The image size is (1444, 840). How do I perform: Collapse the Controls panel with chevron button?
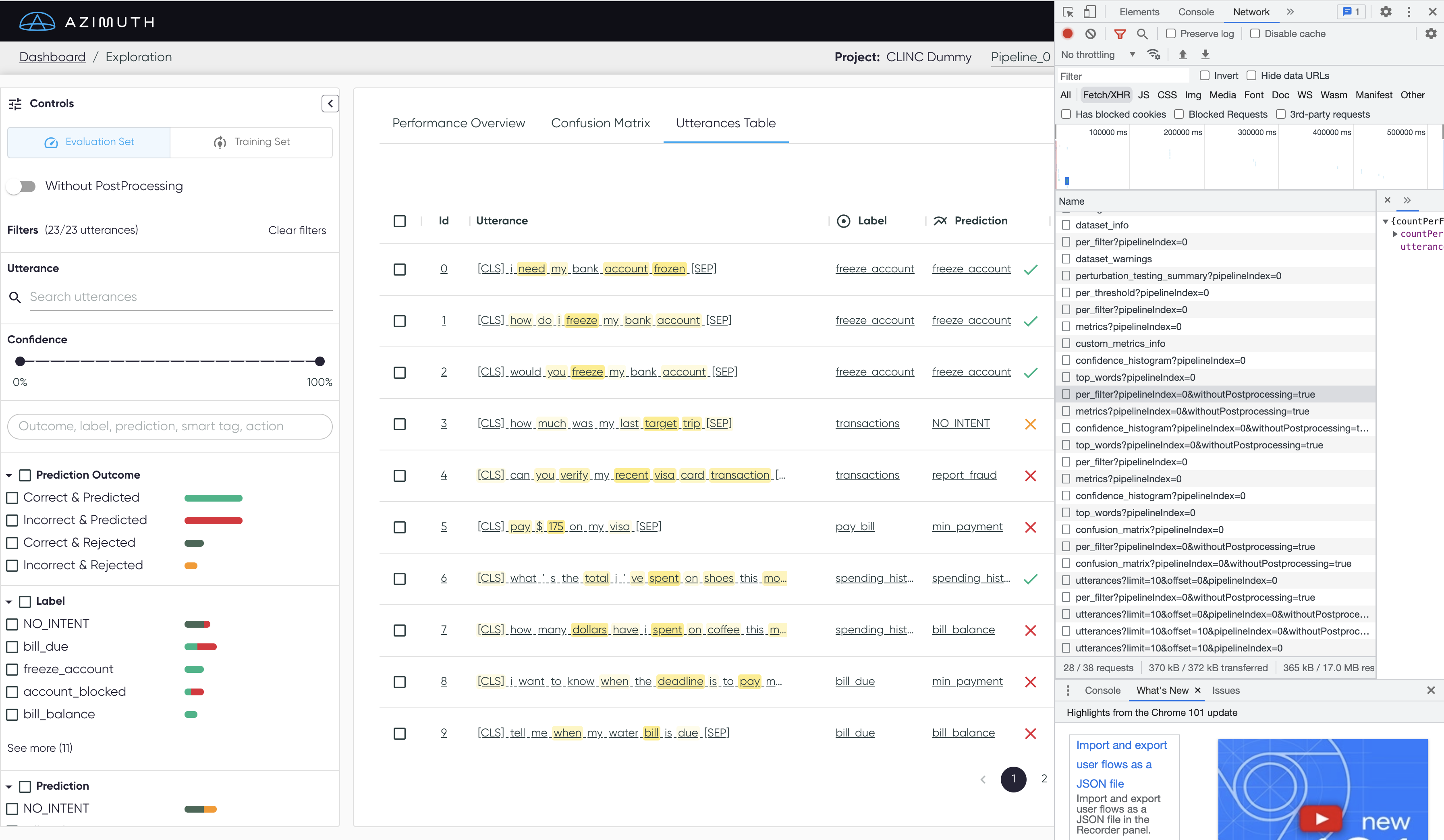click(330, 103)
